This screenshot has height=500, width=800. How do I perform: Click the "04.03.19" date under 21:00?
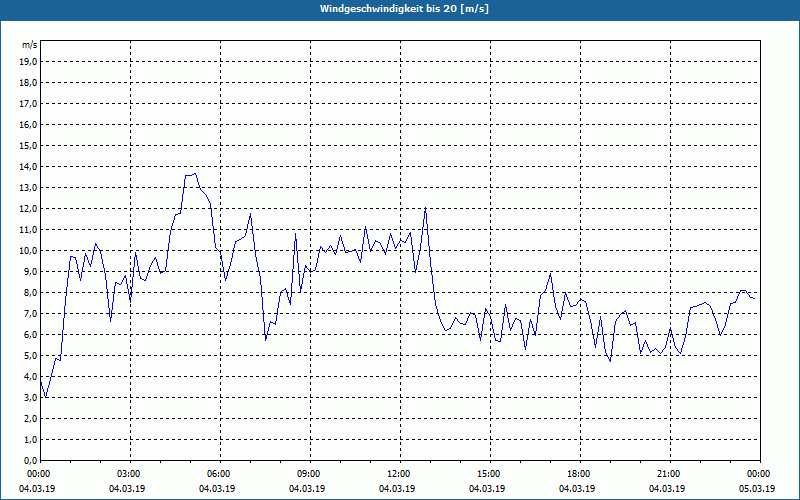click(667, 489)
